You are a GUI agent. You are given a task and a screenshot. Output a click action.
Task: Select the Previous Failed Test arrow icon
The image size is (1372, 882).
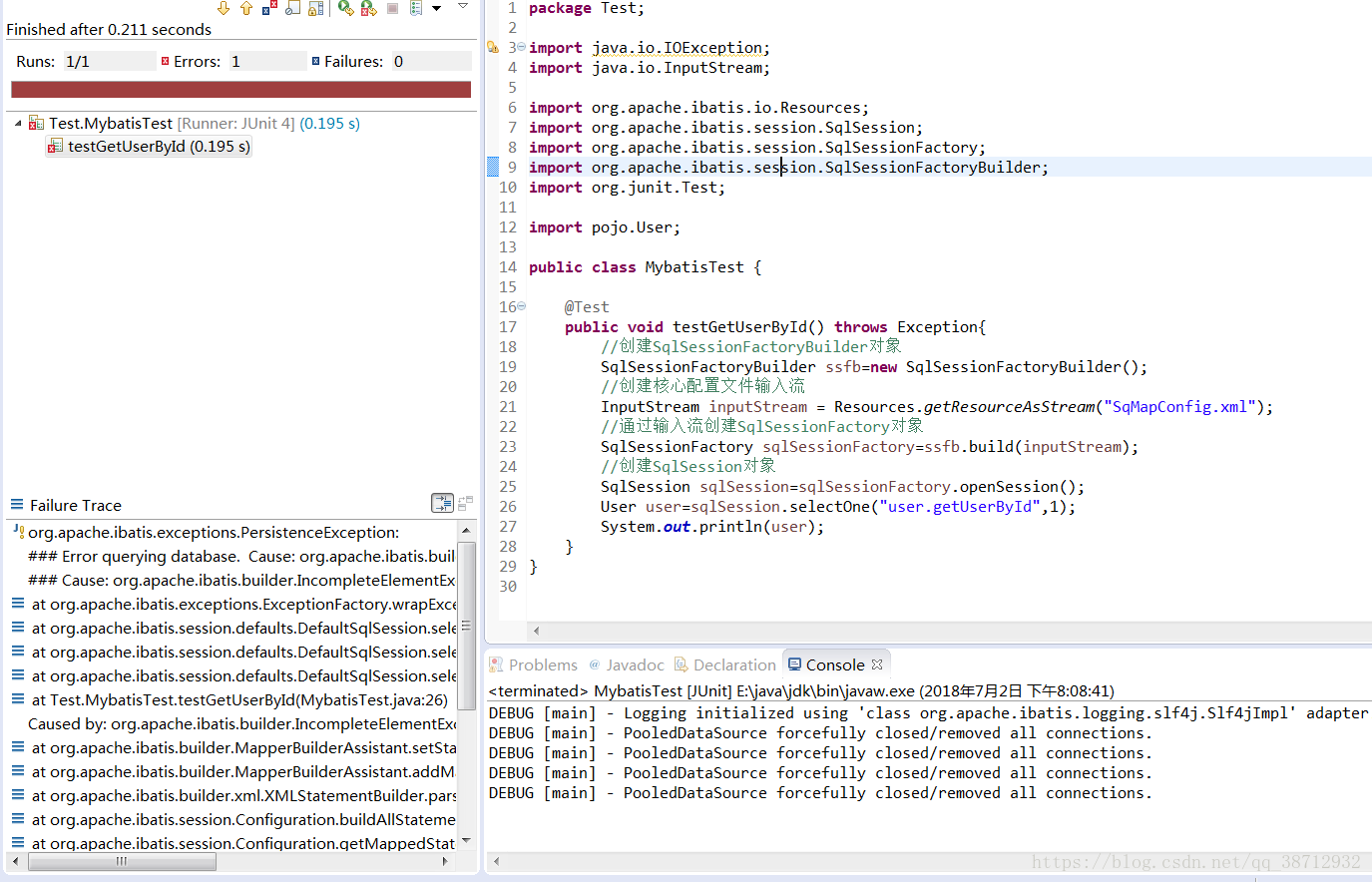pos(246,8)
